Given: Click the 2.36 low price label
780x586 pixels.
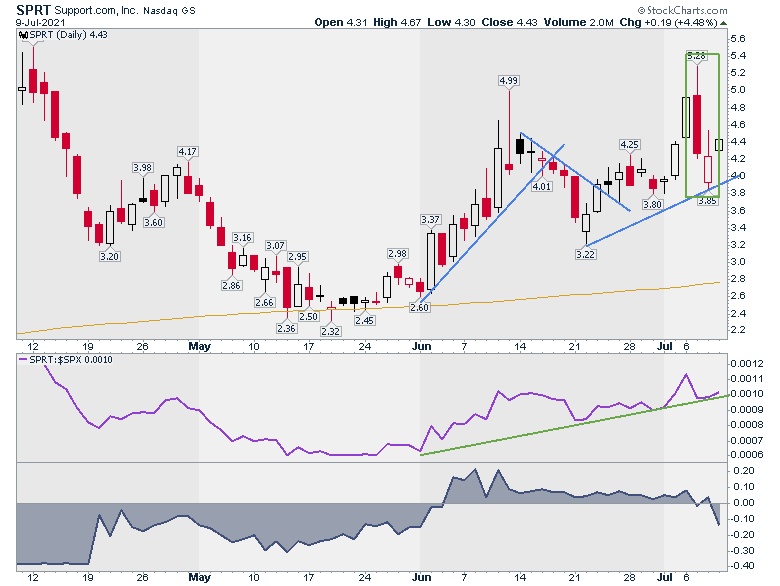Looking at the screenshot, I should coord(286,328).
